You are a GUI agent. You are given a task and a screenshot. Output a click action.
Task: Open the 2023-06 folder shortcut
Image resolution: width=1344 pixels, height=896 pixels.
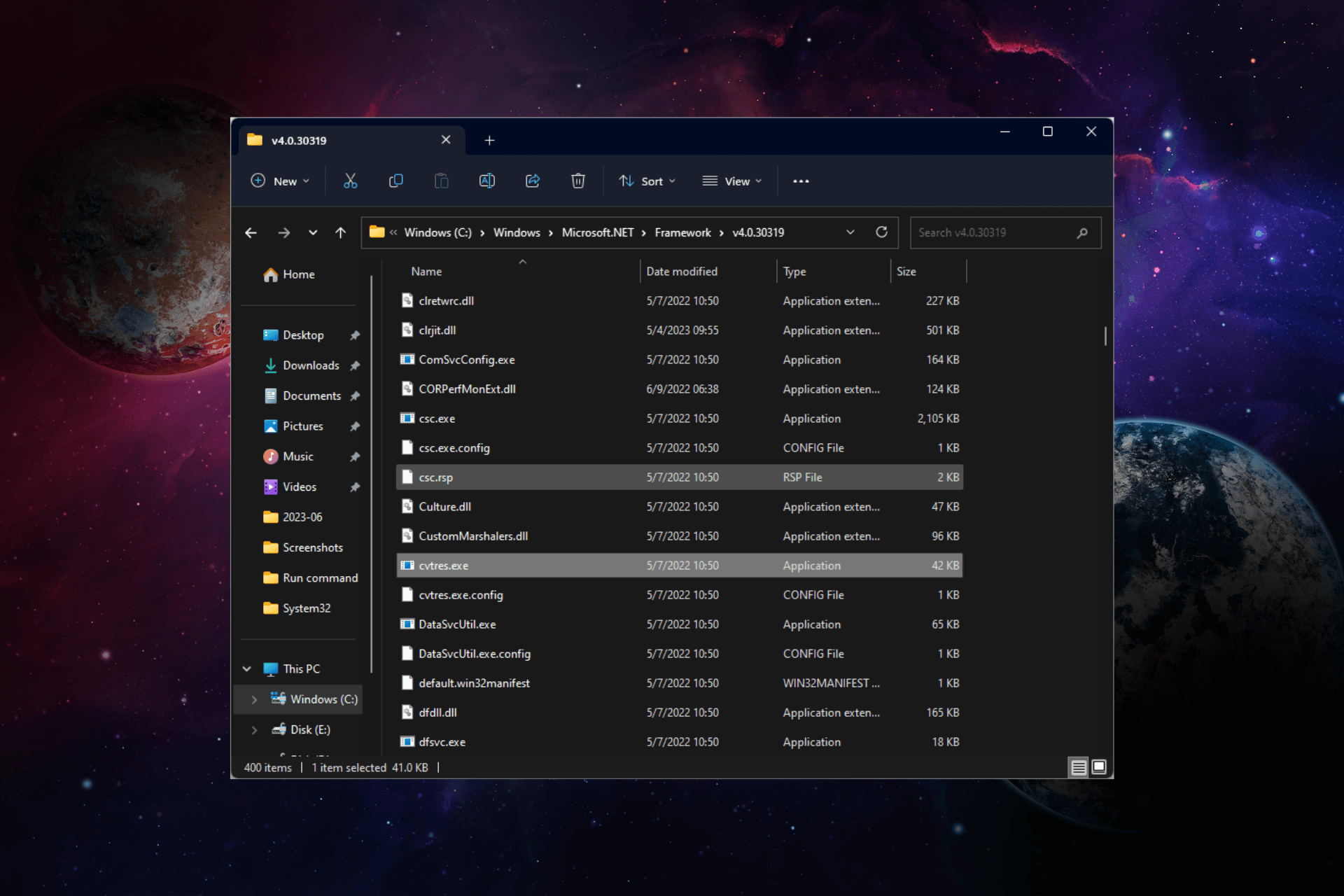pyautogui.click(x=293, y=517)
